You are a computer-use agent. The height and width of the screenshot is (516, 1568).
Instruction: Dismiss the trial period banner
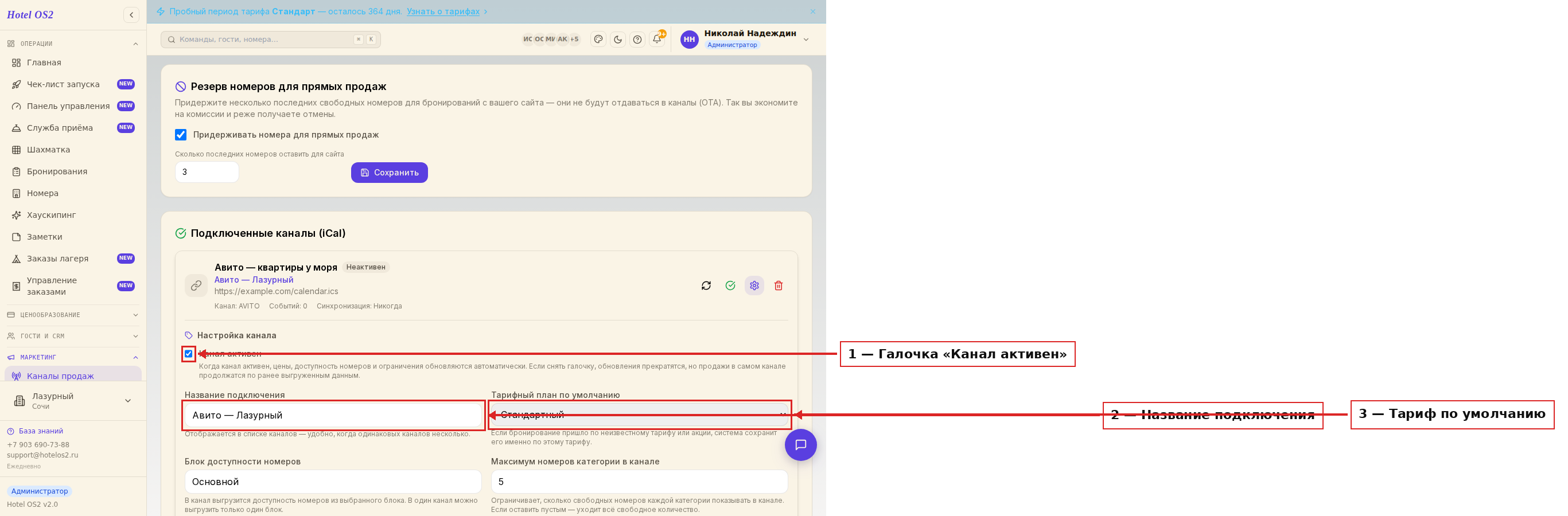point(812,11)
